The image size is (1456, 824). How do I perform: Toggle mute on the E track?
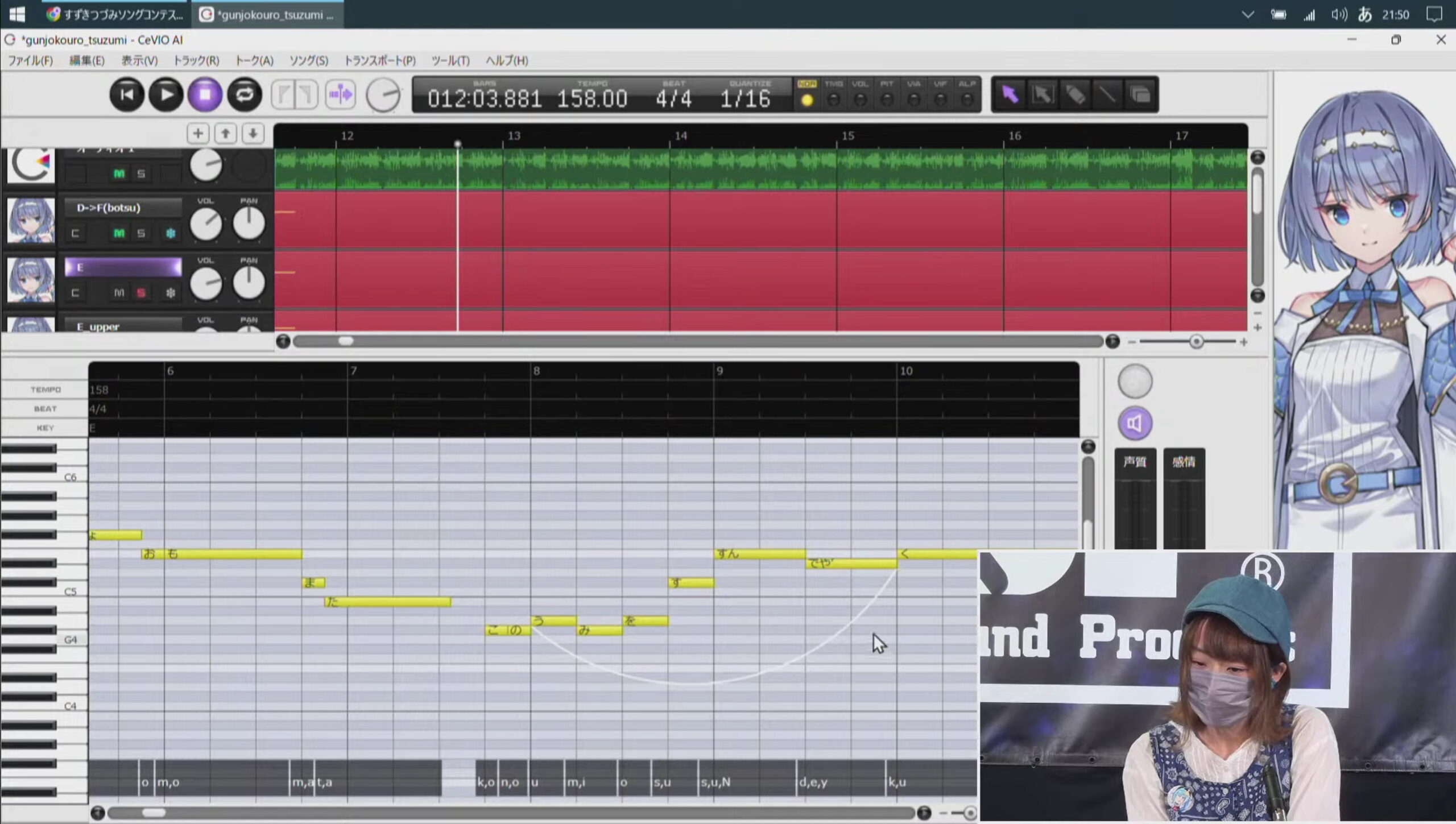(119, 293)
